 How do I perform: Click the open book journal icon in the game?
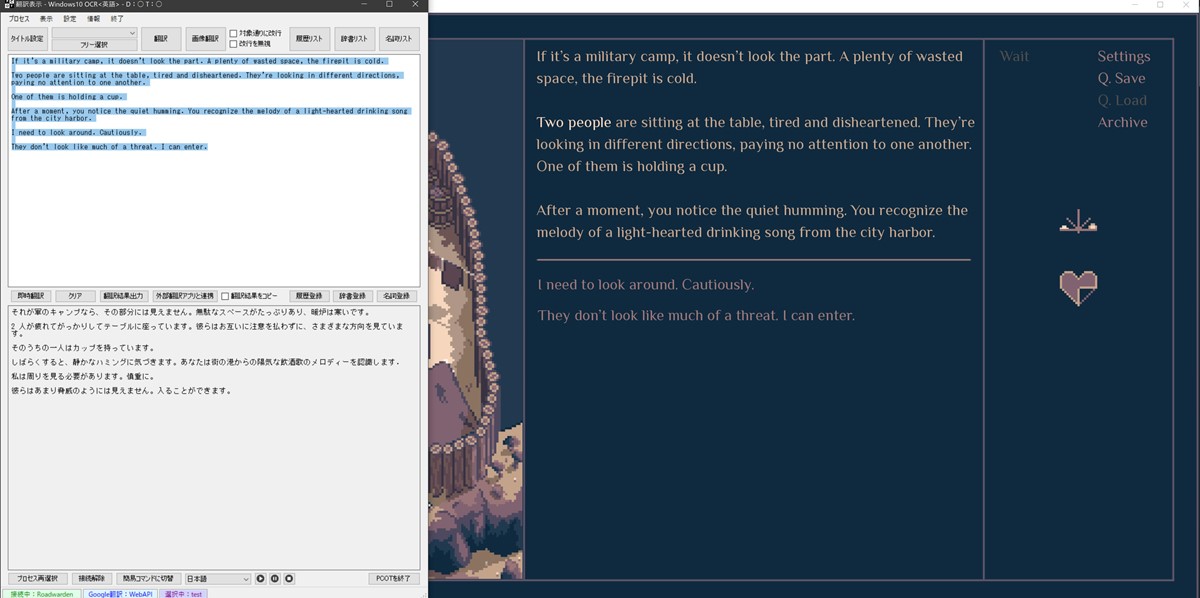click(1078, 223)
